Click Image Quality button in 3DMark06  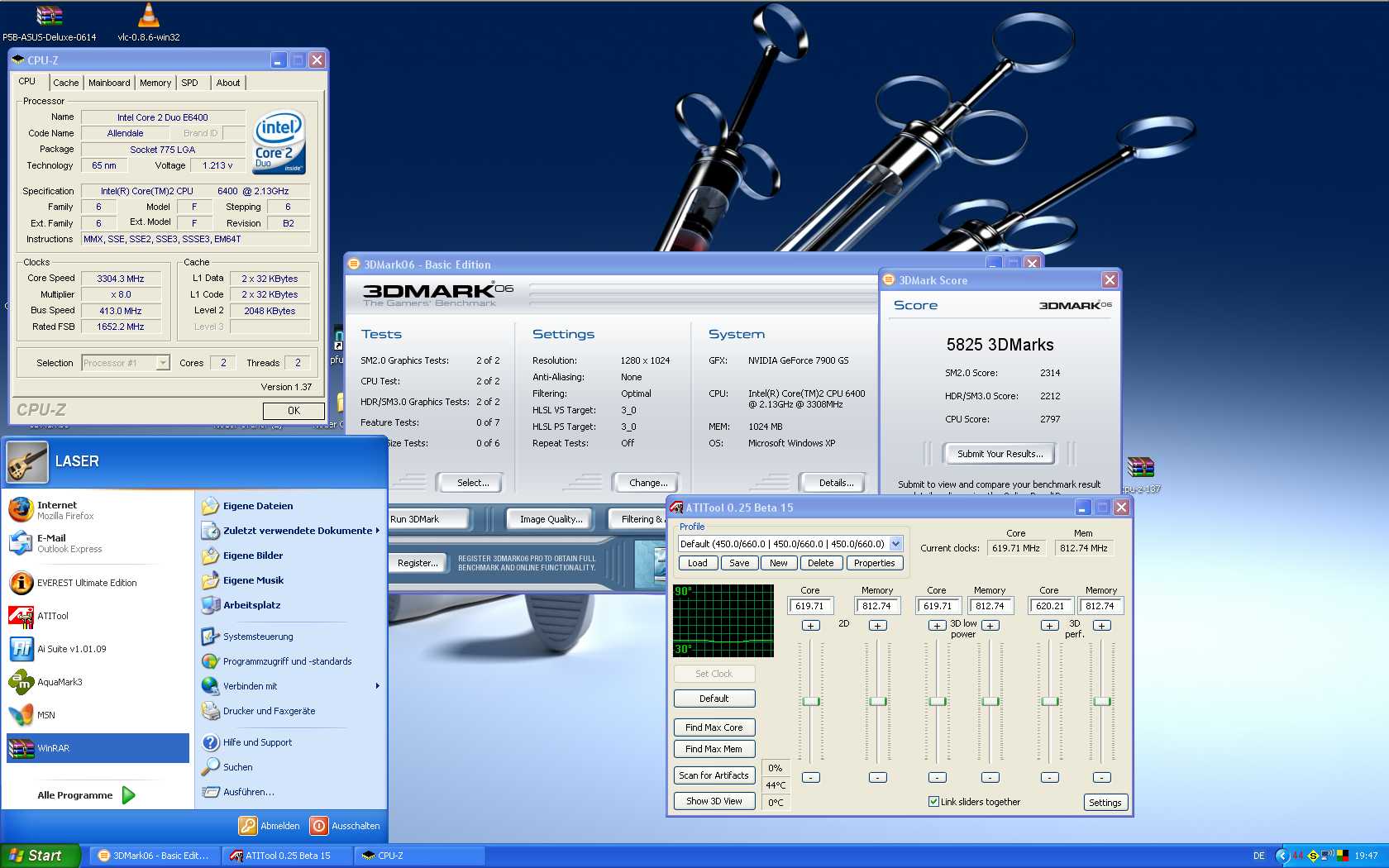[x=551, y=519]
